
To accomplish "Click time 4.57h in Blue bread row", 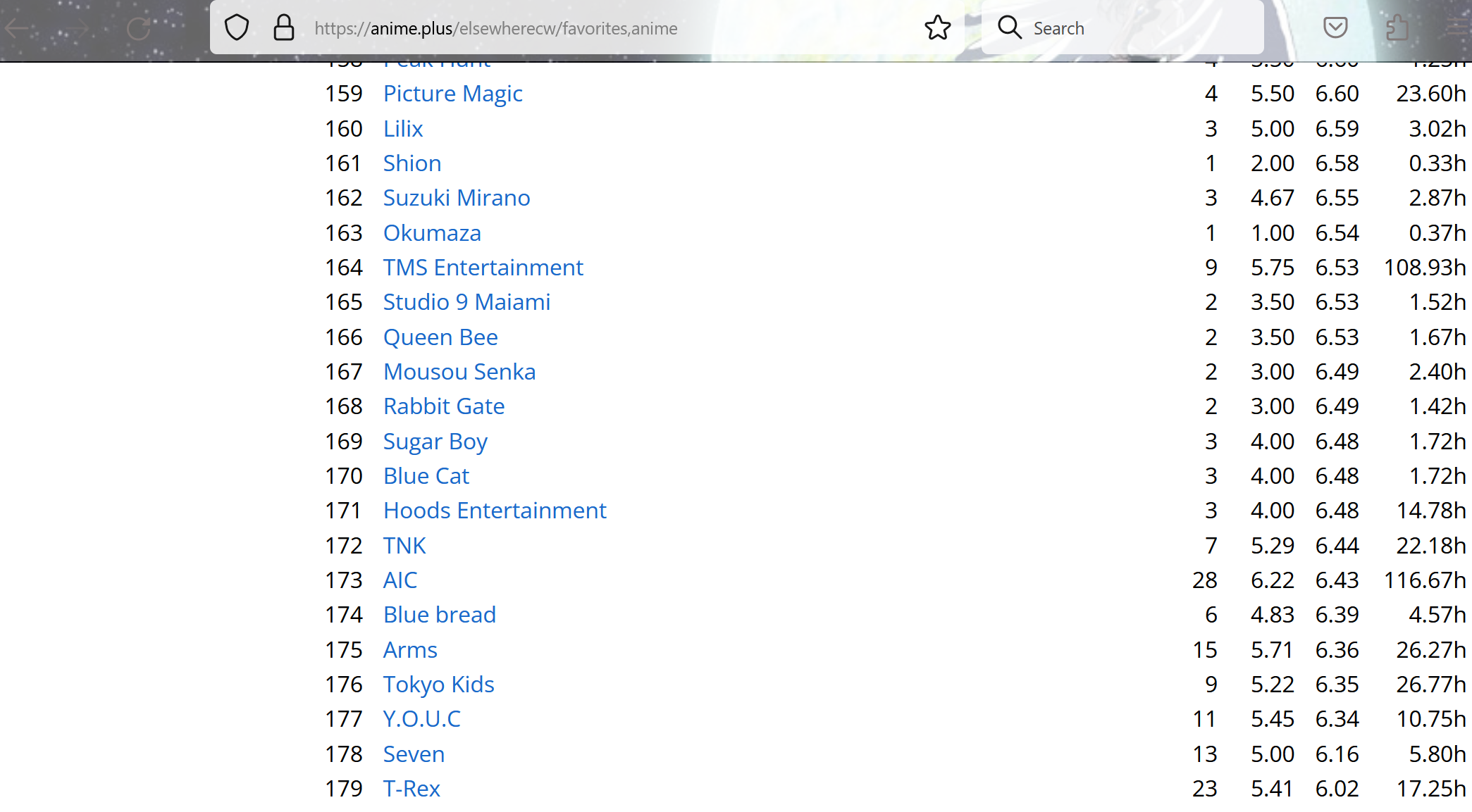I will 1437,615.
